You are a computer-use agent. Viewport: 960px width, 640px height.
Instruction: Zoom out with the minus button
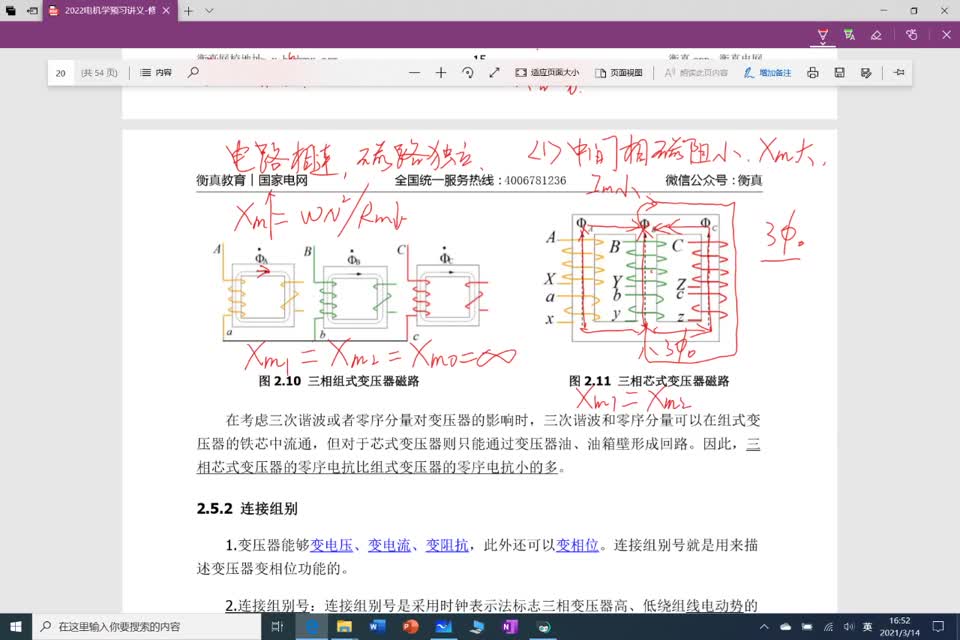coord(414,72)
